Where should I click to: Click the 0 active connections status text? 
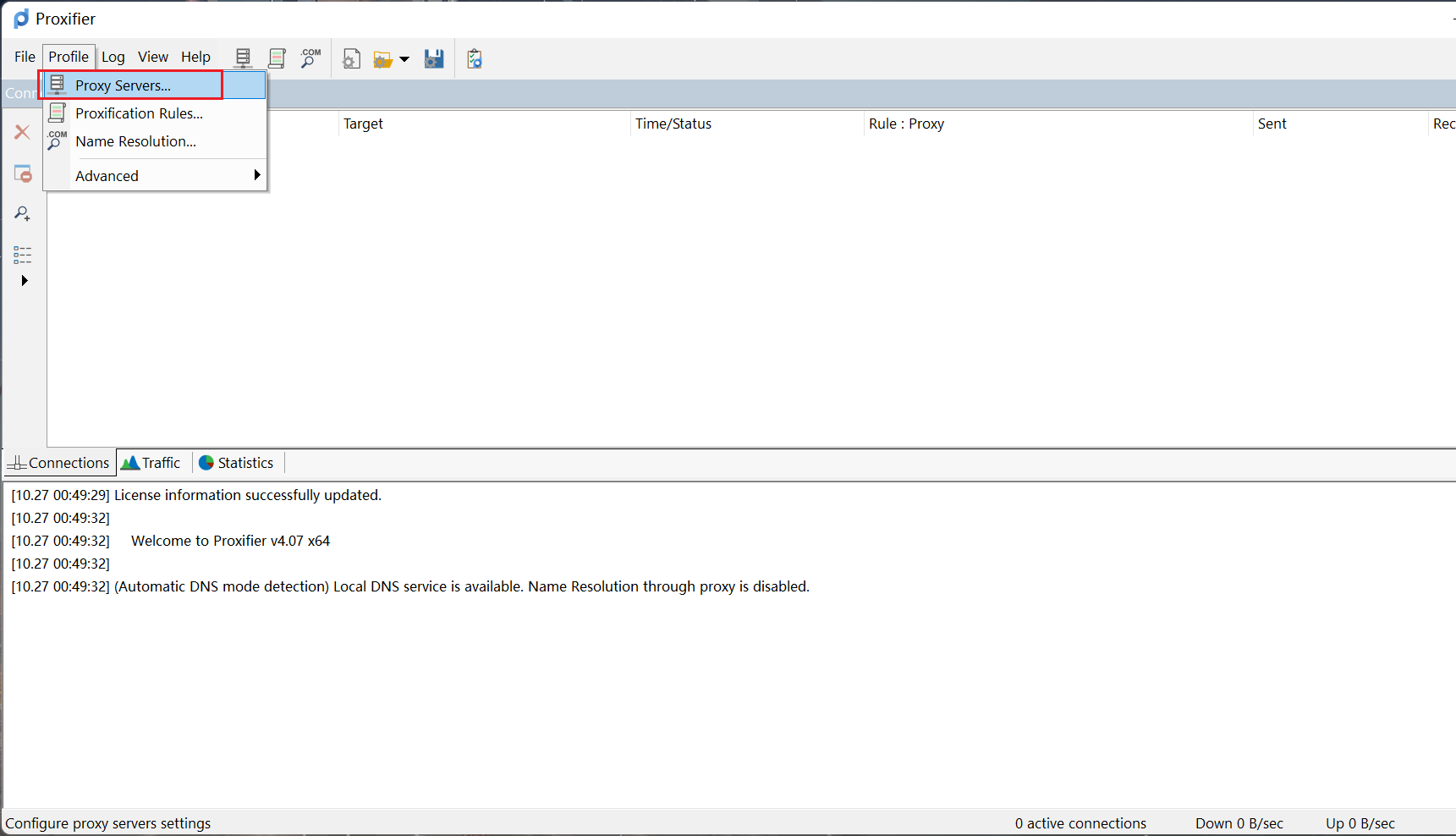[x=1080, y=823]
